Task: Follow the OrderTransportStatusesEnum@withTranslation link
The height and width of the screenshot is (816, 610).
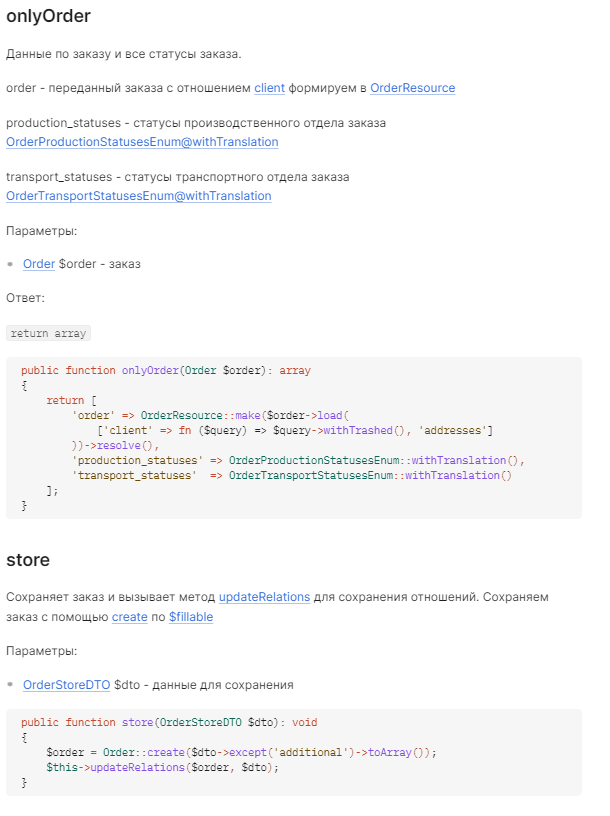Action: [138, 196]
